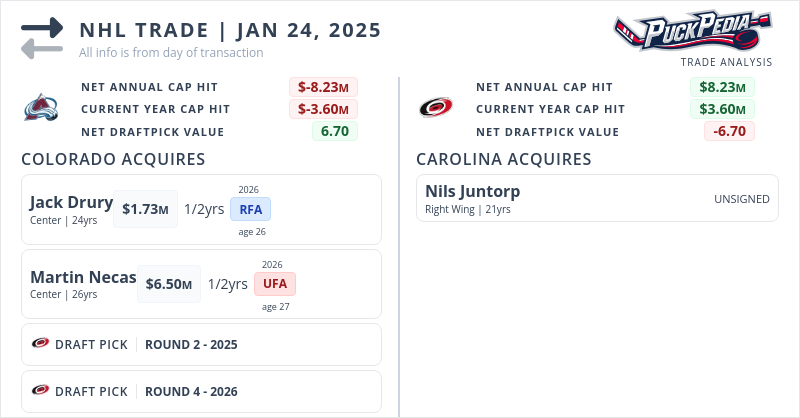Screen dimensions: 800x418
Task: Click Jack Drury's RFA status badge
Action: coord(250,209)
